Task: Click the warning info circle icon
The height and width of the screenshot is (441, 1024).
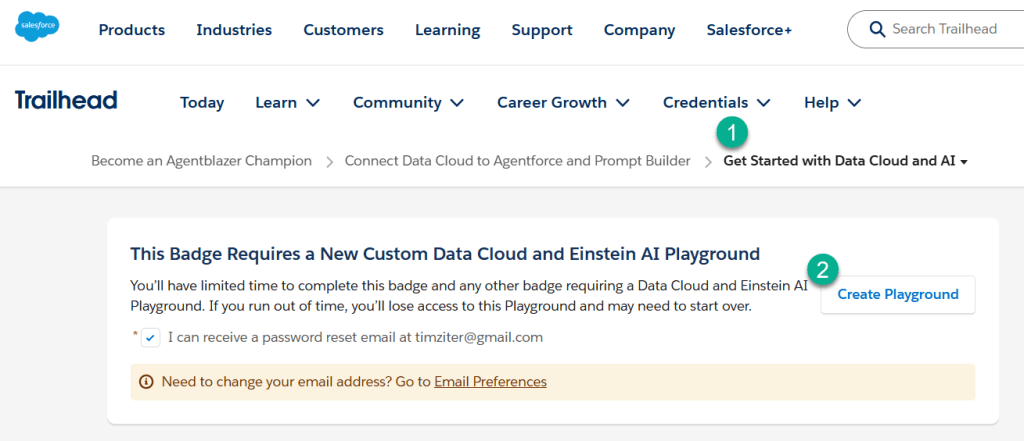Action: pos(146,381)
